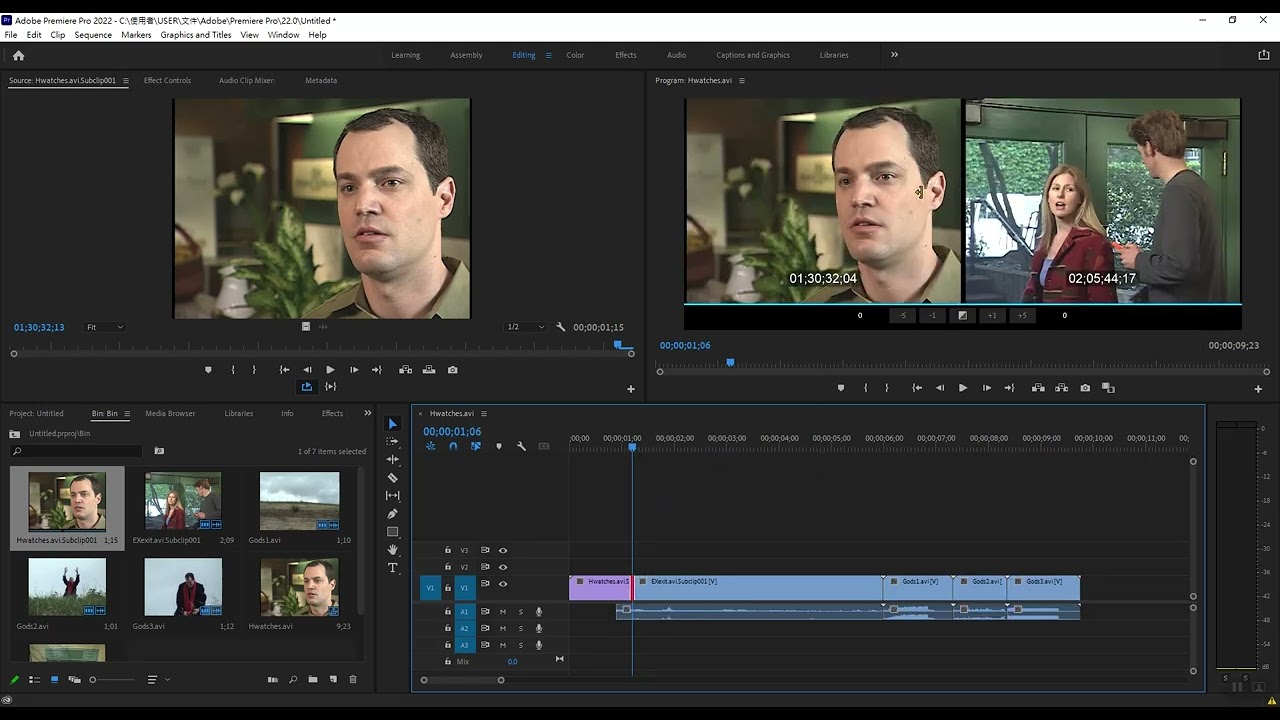Screen dimensions: 1280x720
Task: Select the Pen tool
Action: (x=392, y=513)
